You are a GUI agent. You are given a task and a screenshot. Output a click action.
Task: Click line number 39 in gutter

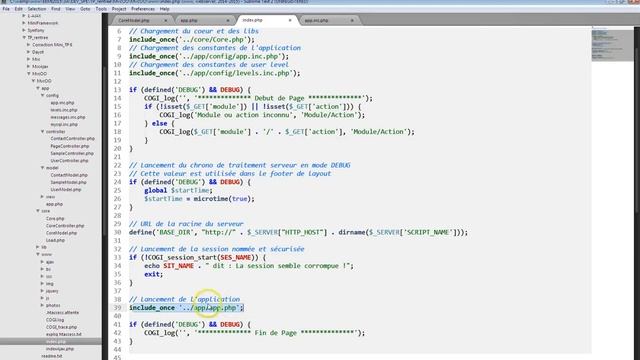pos(117,308)
